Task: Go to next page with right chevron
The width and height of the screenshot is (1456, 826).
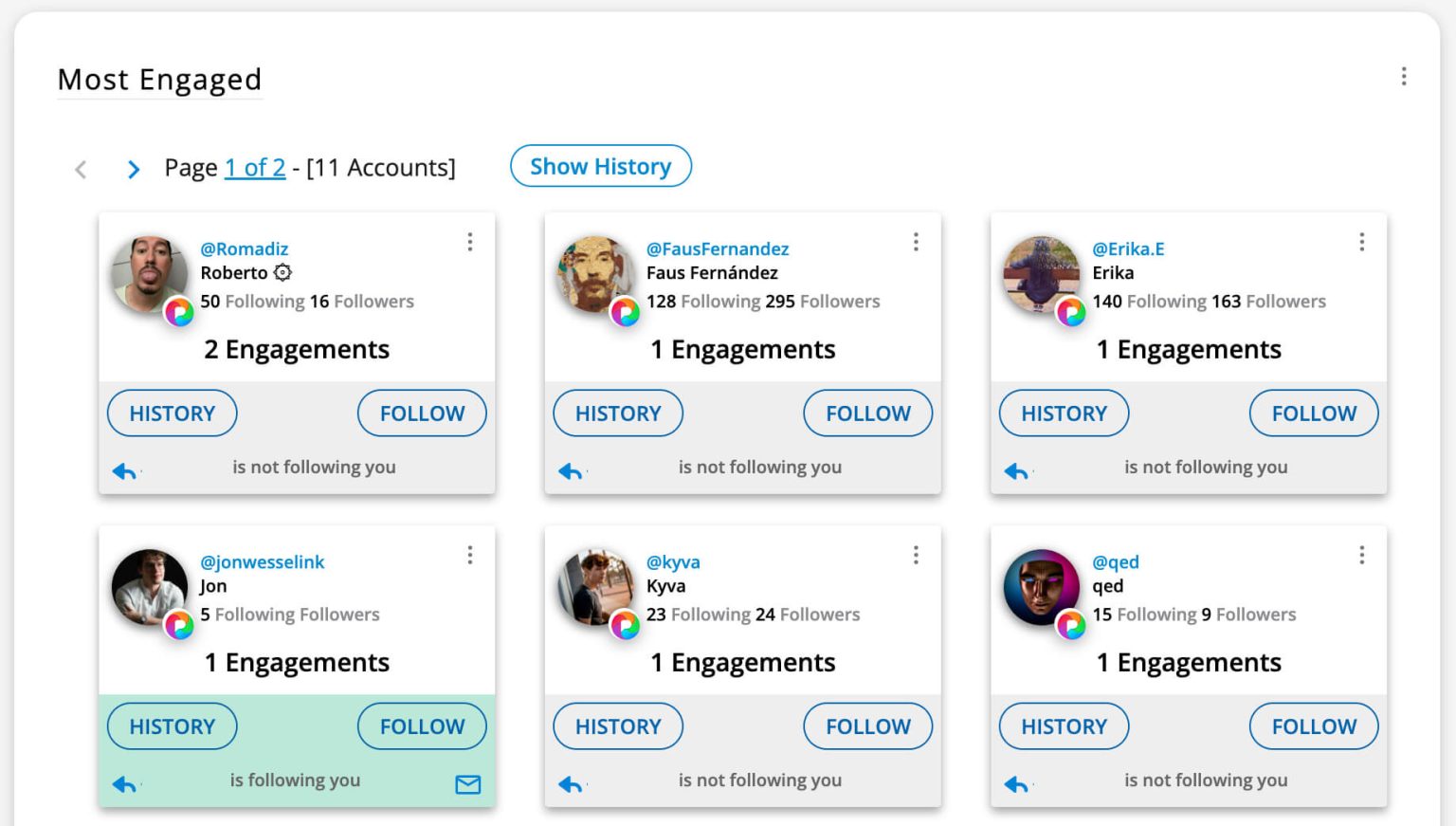Action: pos(134,169)
